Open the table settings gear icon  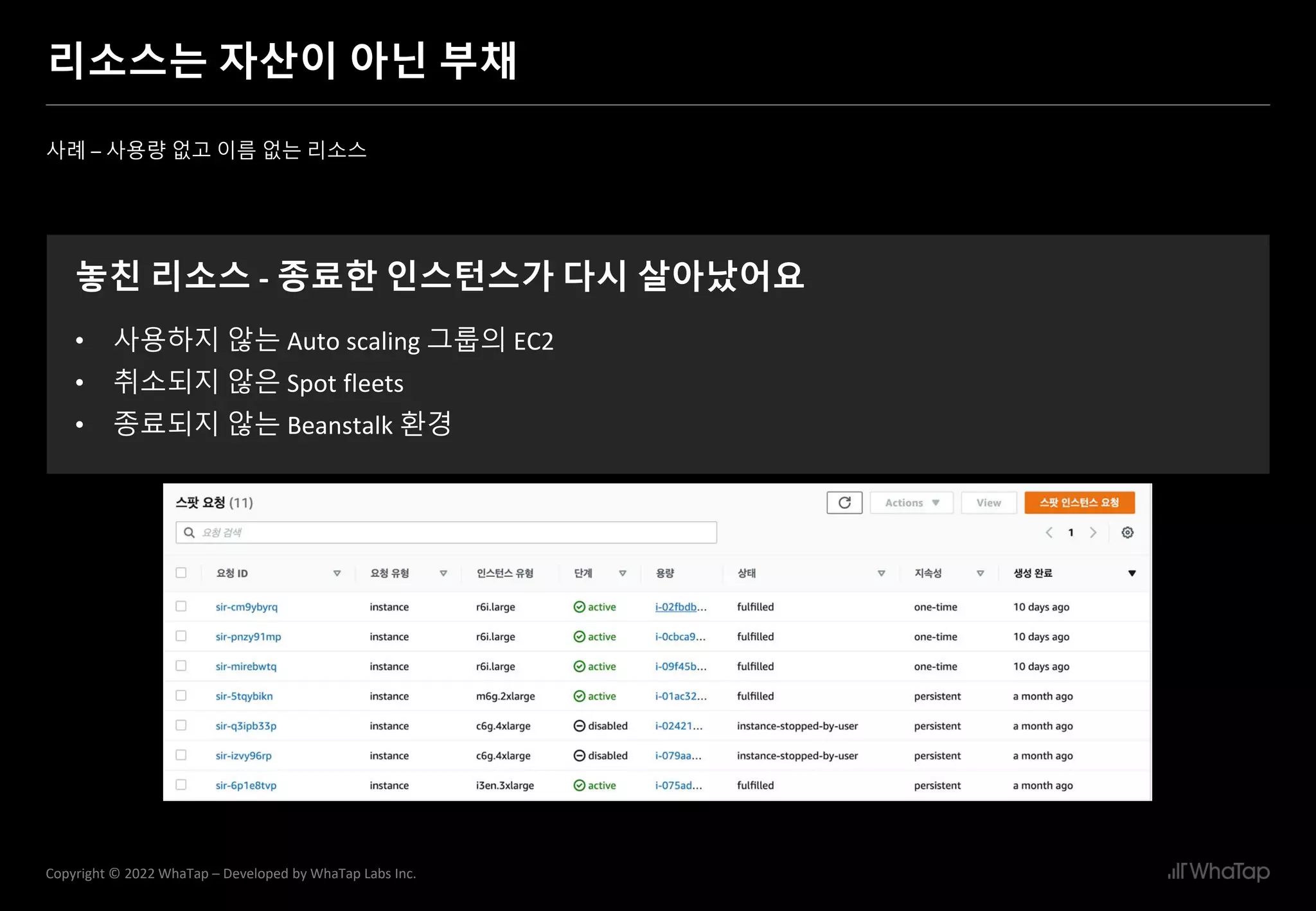[x=1127, y=533]
